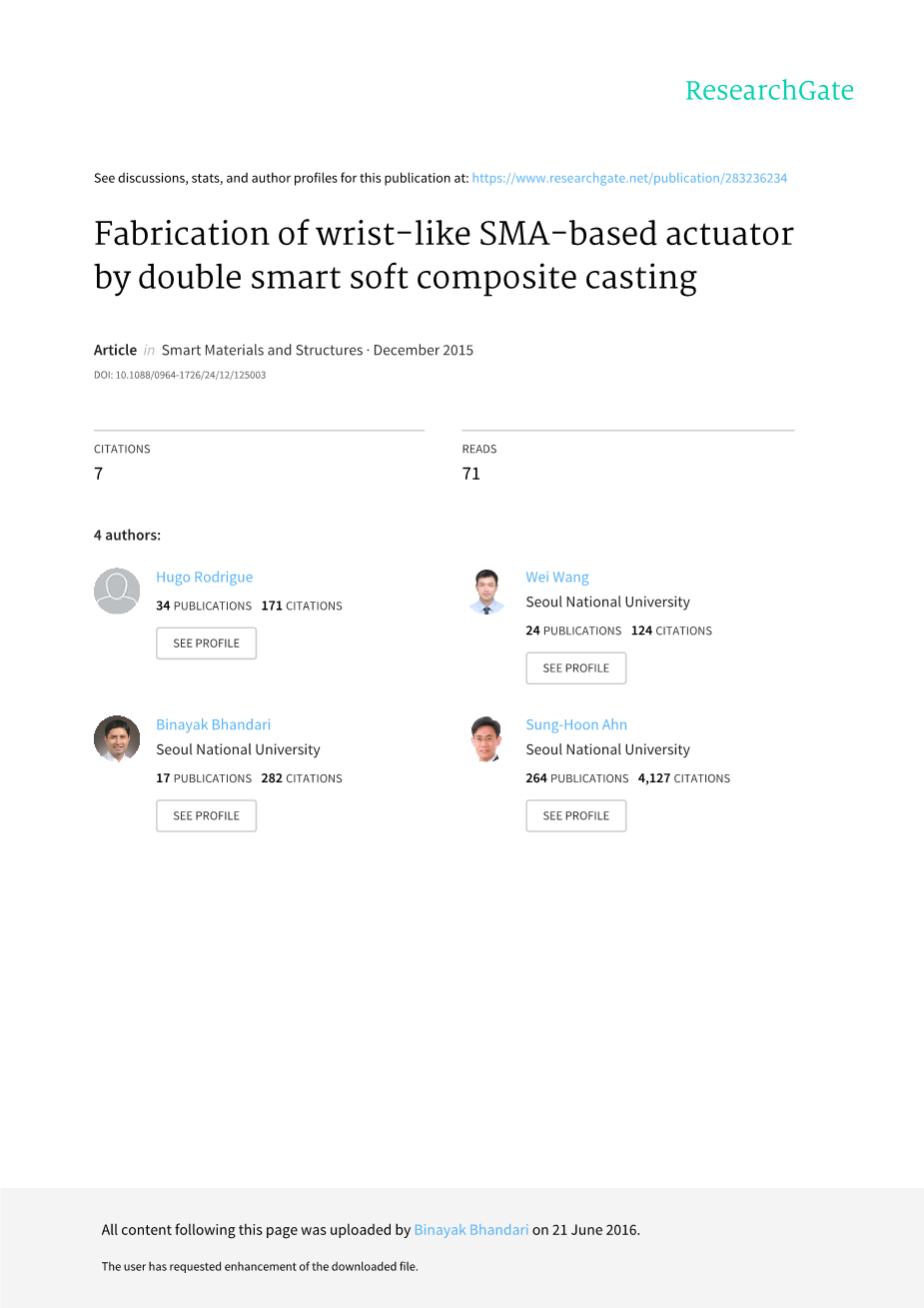Click the article title text
The image size is (924, 1308).
444,255
